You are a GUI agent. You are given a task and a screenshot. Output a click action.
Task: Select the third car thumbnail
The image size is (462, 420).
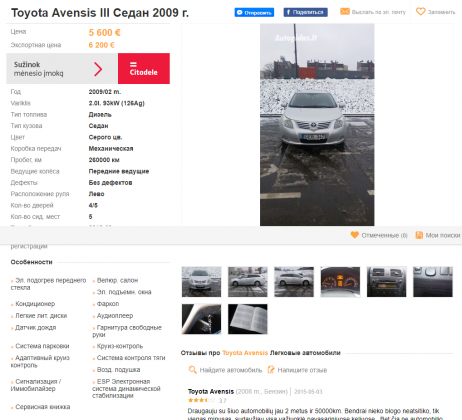pyautogui.click(x=294, y=282)
